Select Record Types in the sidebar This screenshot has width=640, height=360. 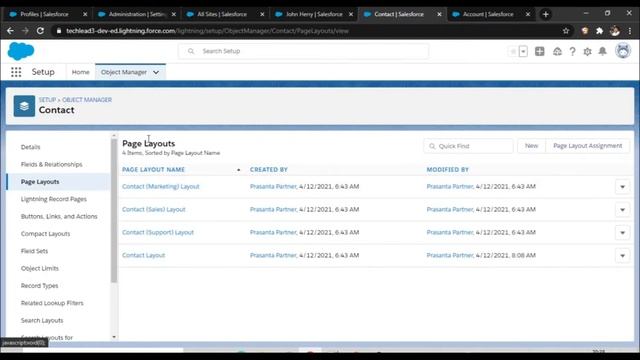point(39,286)
